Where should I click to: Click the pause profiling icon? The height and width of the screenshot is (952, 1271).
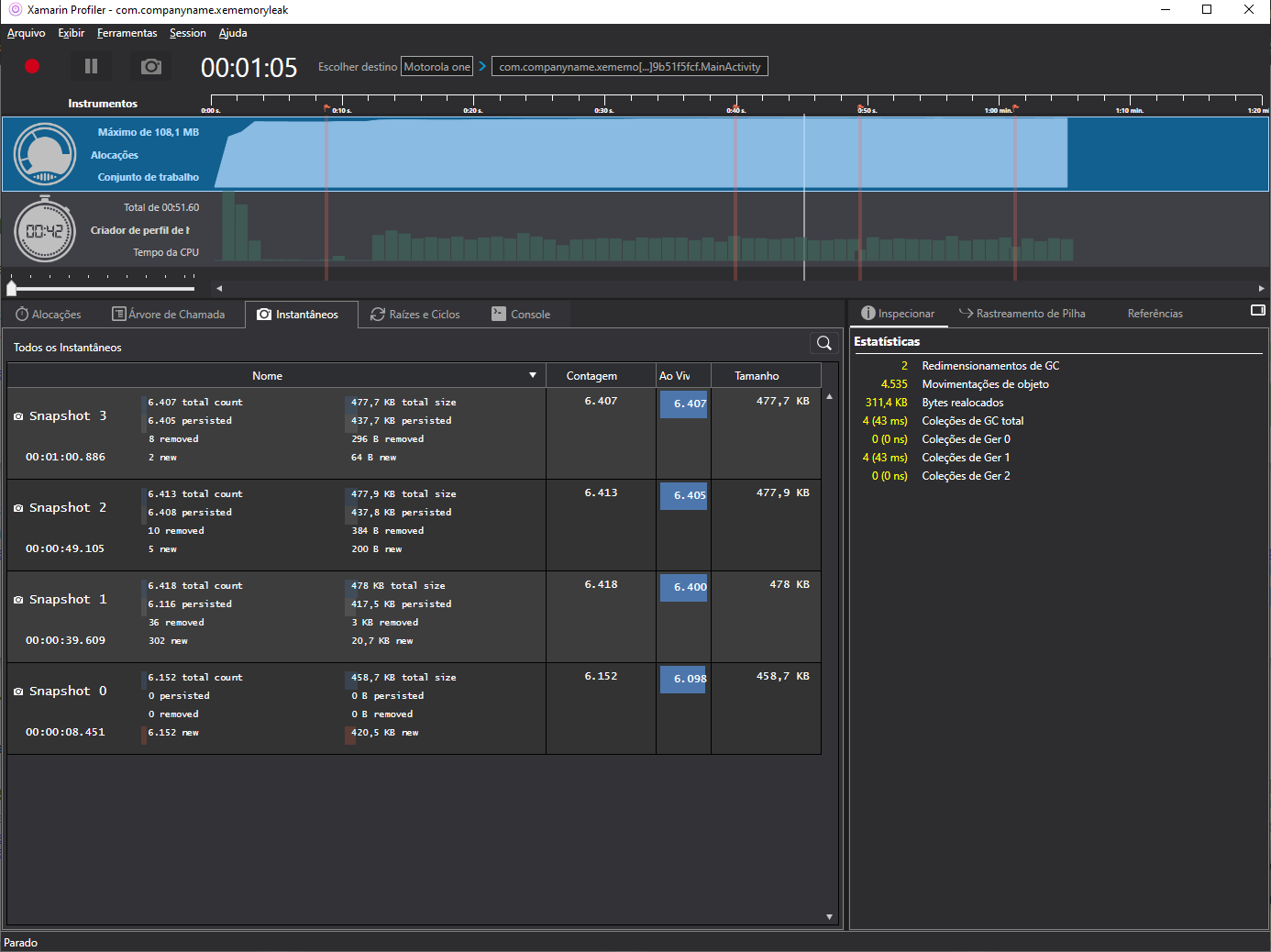90,66
